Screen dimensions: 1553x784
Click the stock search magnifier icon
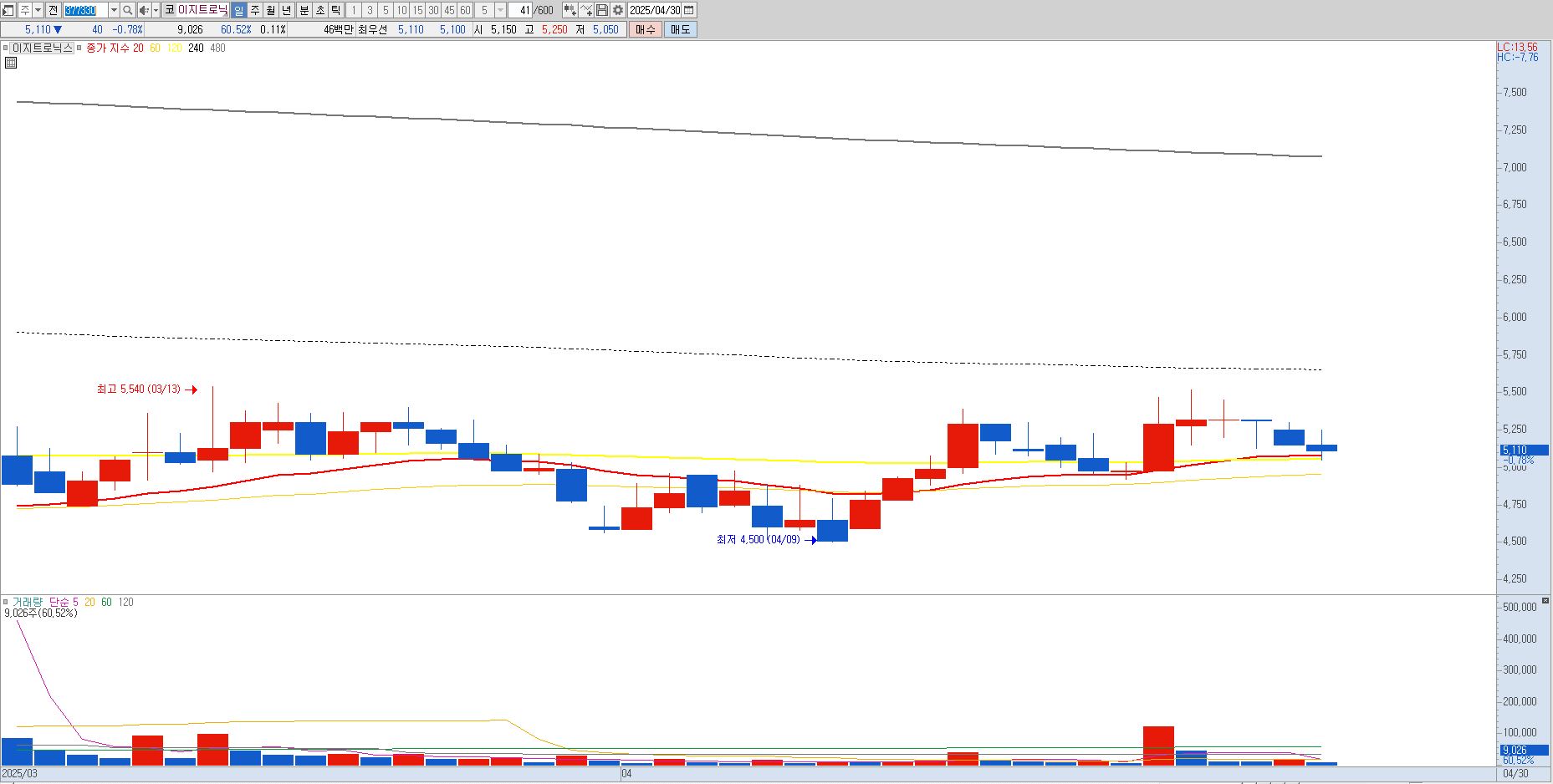click(127, 10)
